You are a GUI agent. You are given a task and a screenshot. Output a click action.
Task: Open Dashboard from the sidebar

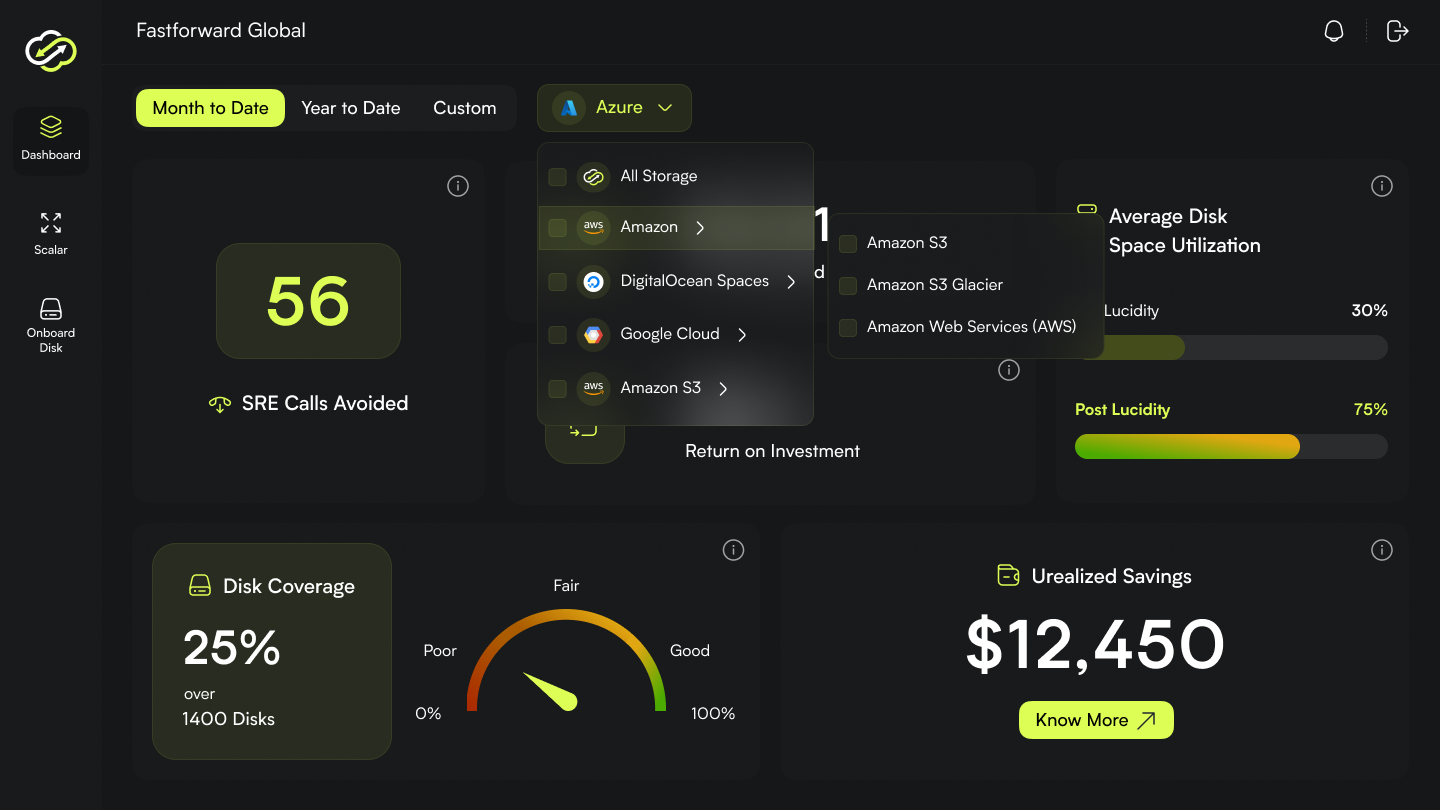[x=51, y=140]
